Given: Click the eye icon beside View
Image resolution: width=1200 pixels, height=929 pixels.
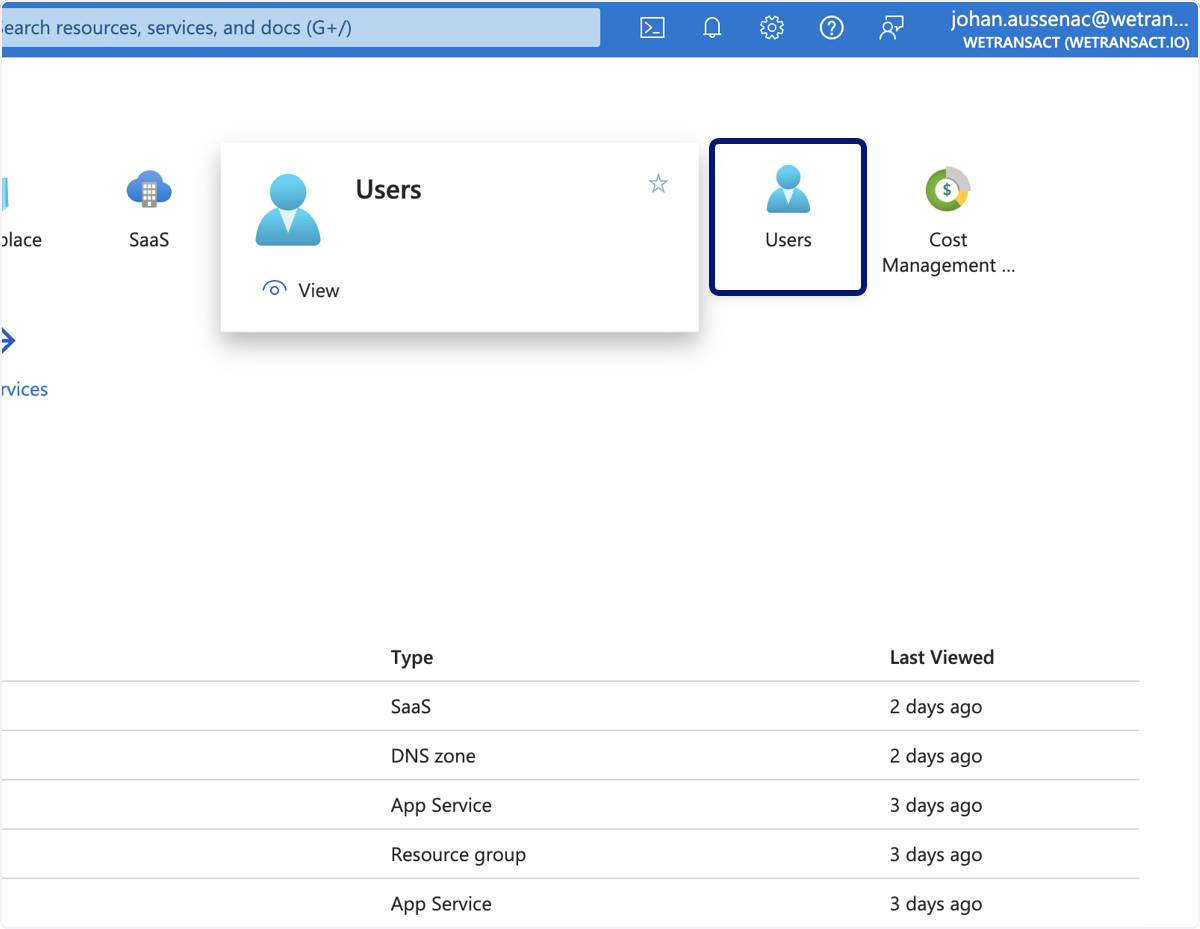Looking at the screenshot, I should (274, 290).
